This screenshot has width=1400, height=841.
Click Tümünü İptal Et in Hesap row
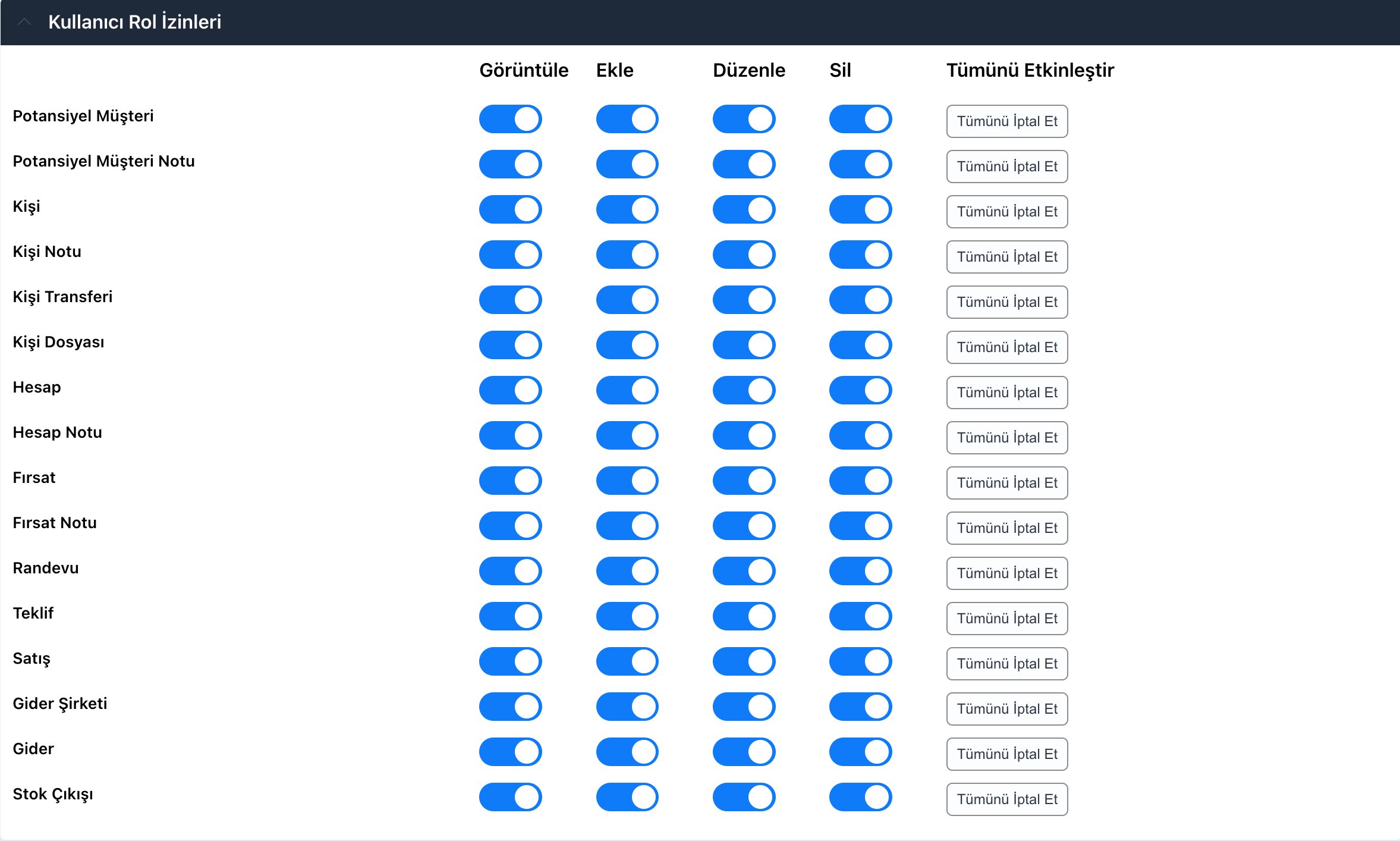1007,393
